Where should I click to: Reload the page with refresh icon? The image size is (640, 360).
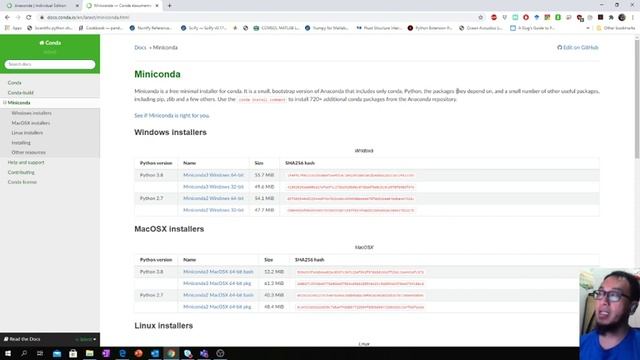coord(29,17)
